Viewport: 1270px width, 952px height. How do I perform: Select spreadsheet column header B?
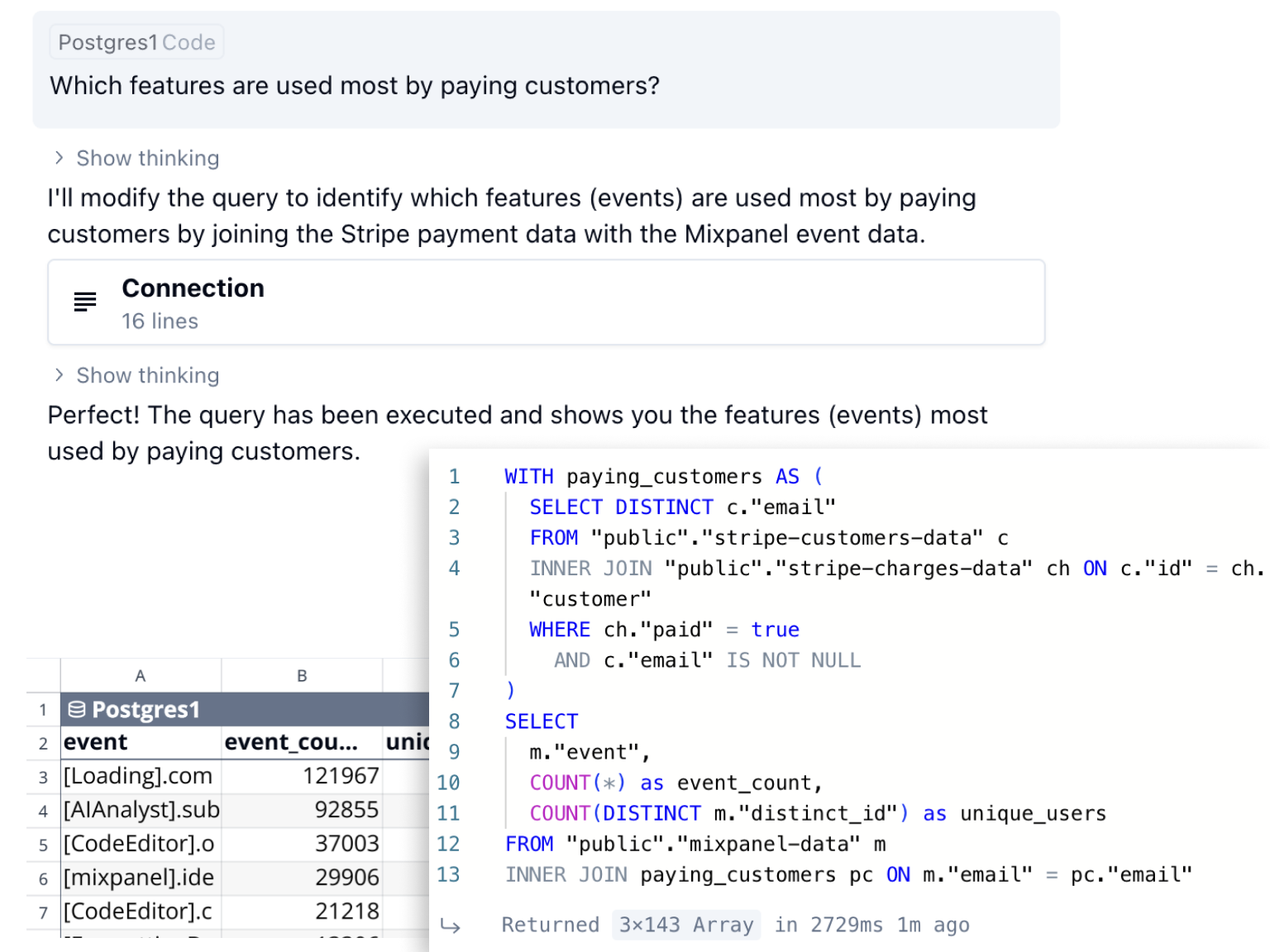tap(303, 675)
